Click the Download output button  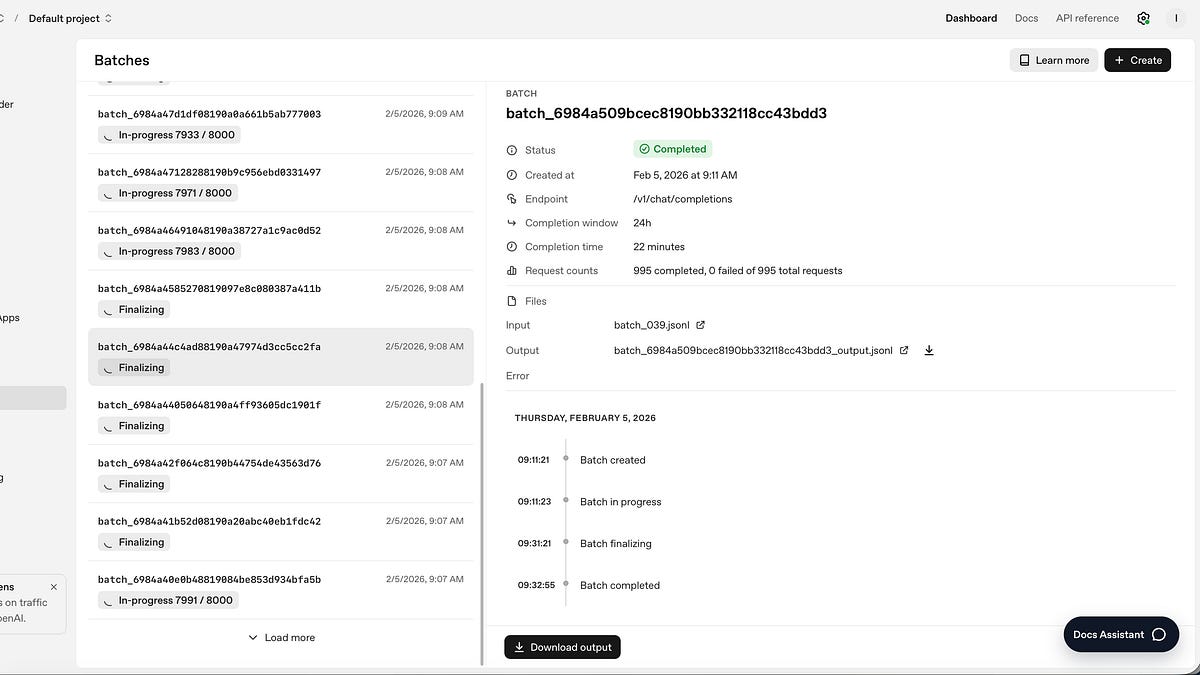[x=562, y=647]
